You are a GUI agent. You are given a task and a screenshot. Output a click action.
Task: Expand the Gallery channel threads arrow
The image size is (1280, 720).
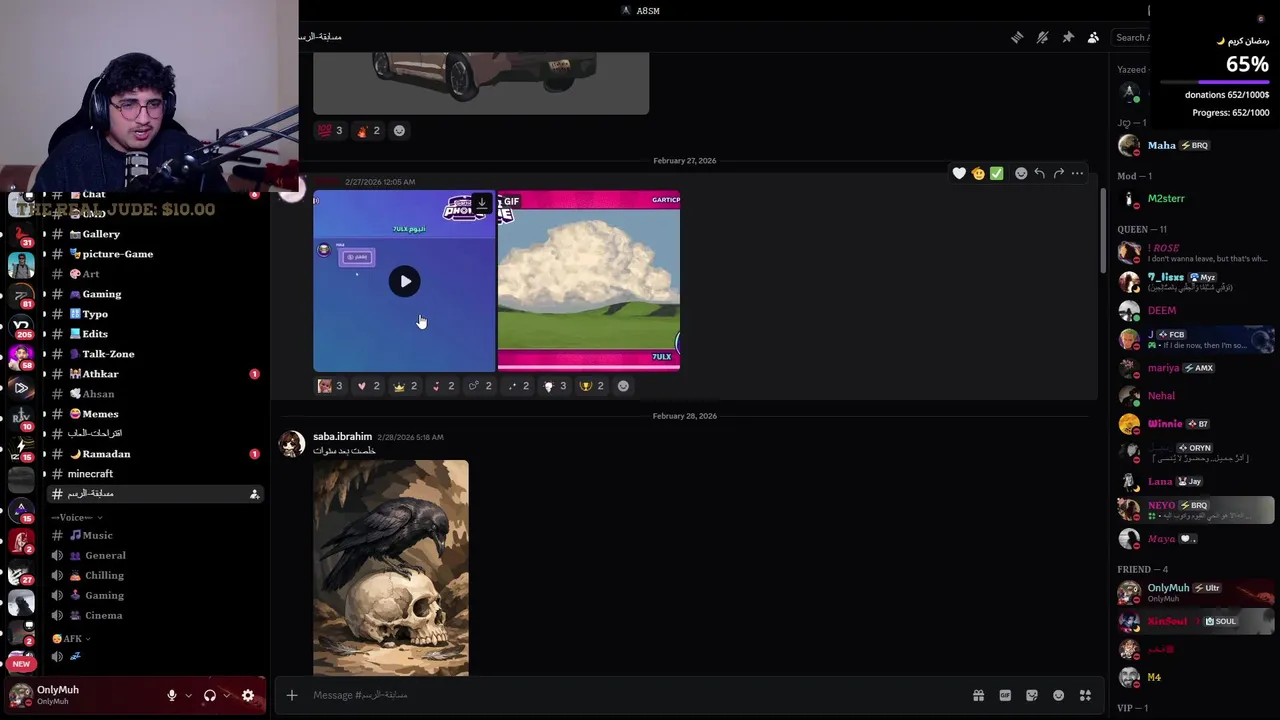[x=44, y=234]
